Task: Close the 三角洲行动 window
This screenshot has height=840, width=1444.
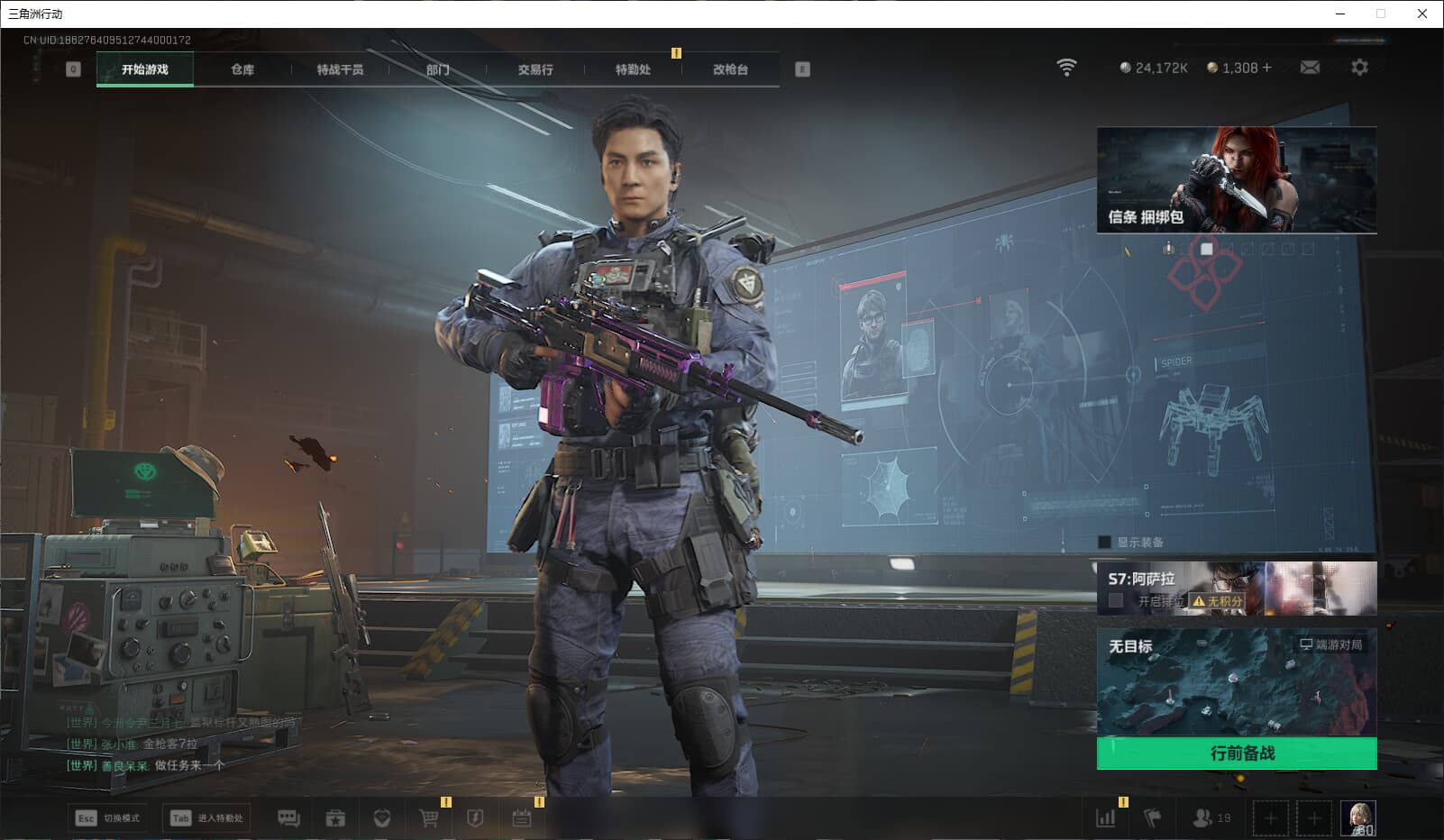Action: (x=1422, y=14)
